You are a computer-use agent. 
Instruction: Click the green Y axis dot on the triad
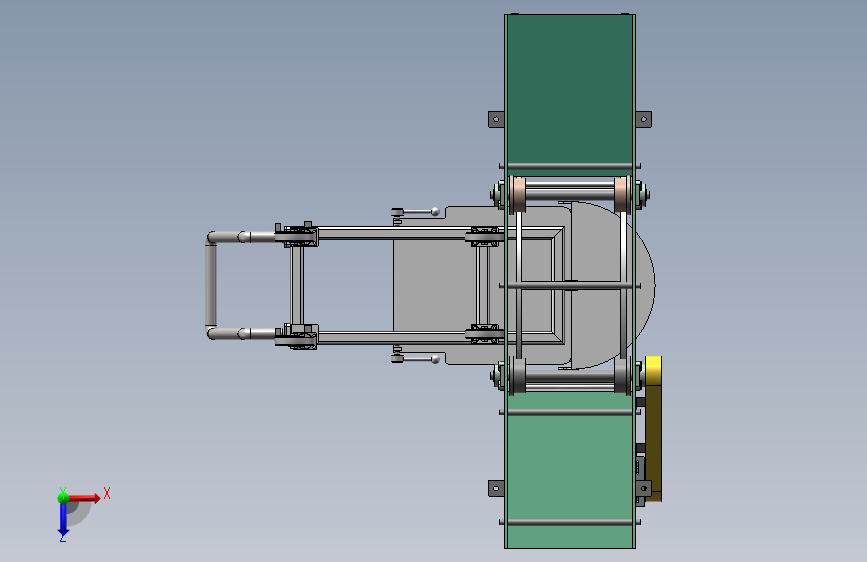tap(63, 497)
